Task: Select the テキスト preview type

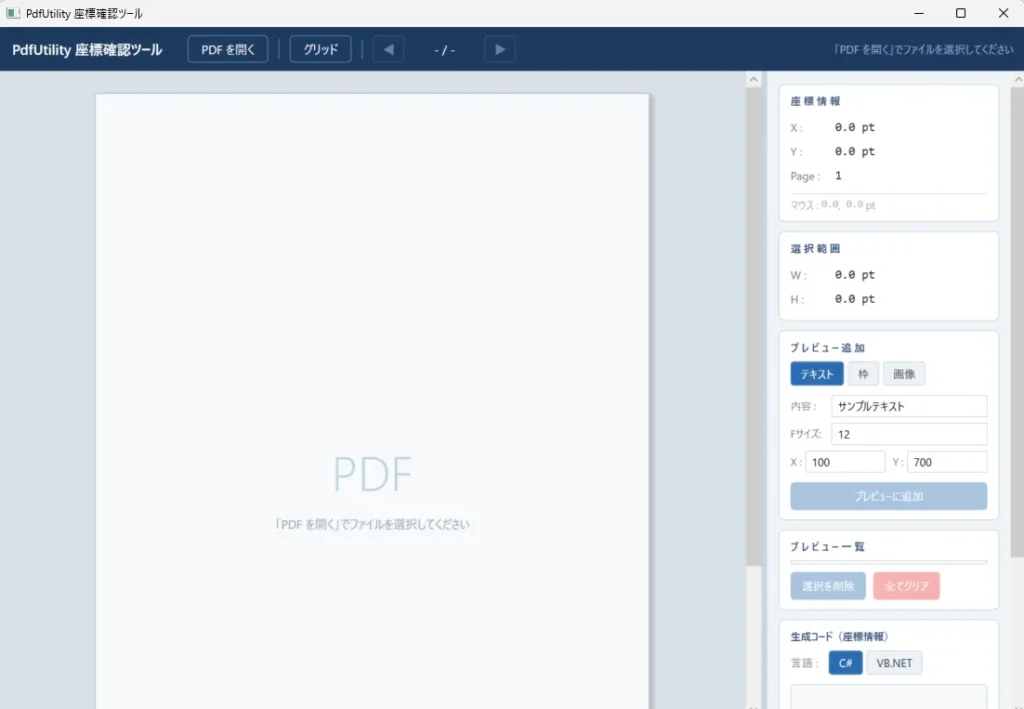Action: (x=817, y=374)
